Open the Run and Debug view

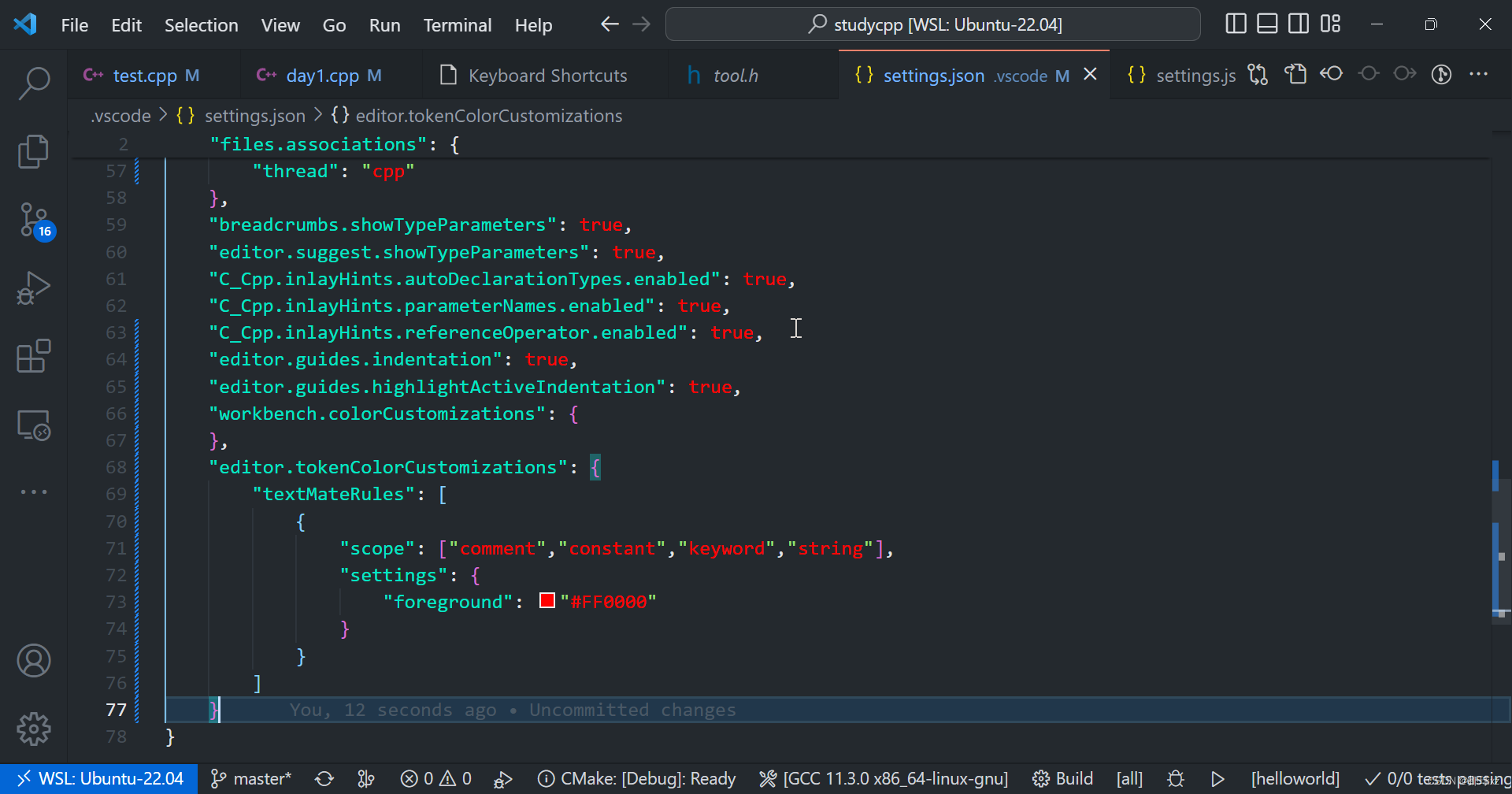(34, 288)
